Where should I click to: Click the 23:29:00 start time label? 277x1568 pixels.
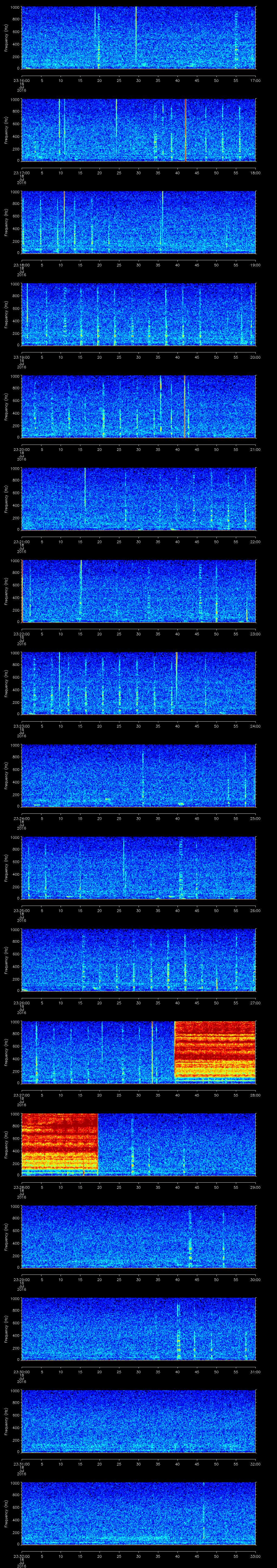pyautogui.click(x=22, y=1279)
